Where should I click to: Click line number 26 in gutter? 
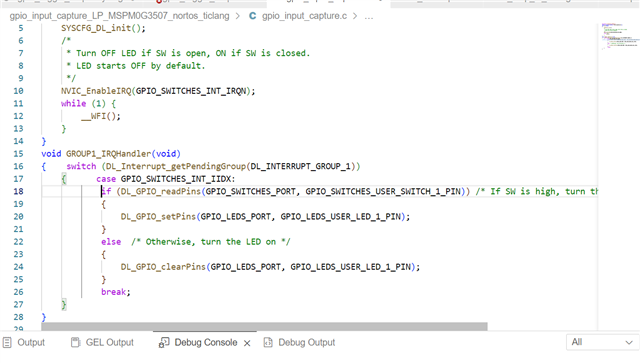(18, 292)
